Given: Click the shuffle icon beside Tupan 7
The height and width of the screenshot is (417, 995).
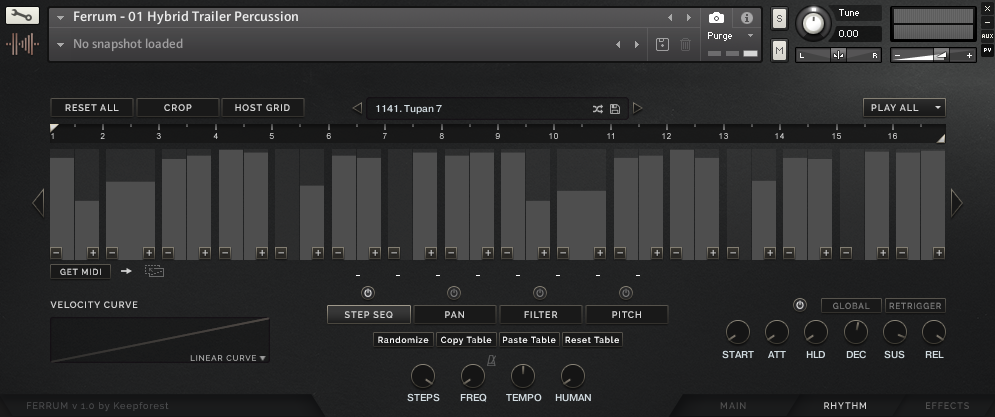Looking at the screenshot, I should (597, 108).
